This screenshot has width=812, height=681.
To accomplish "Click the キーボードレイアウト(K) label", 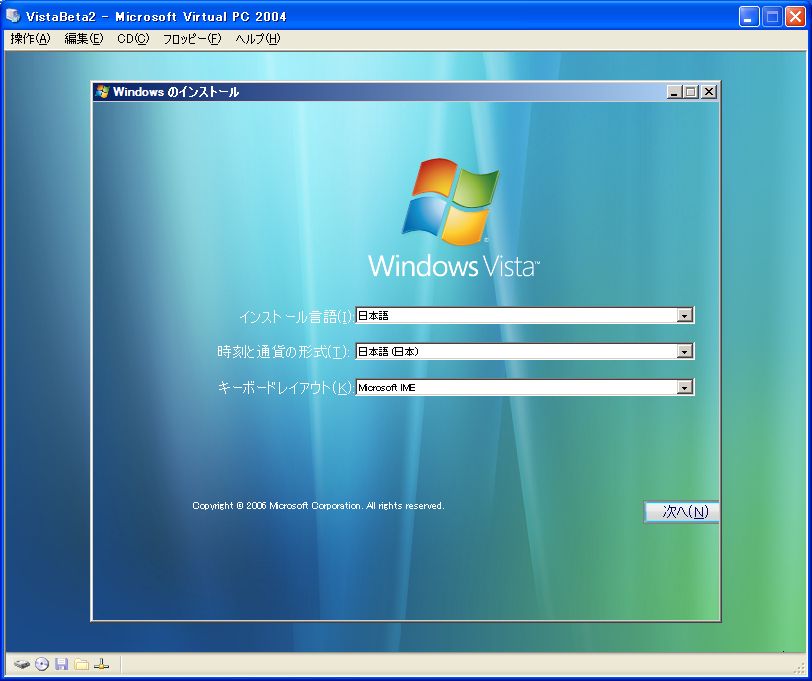I will pos(285,388).
